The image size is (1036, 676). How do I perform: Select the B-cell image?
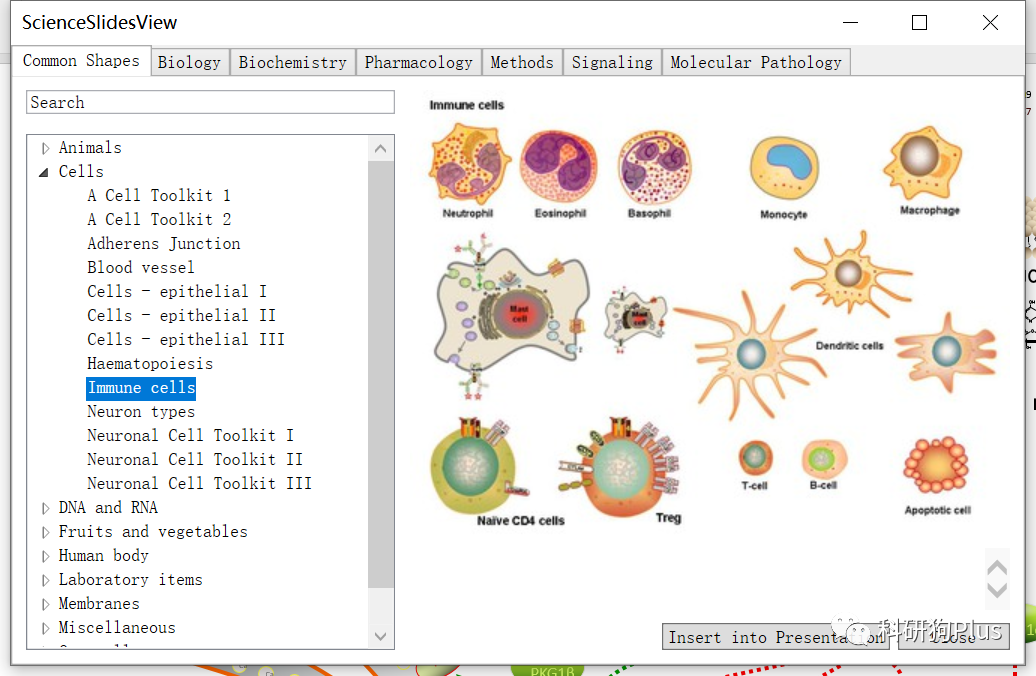click(x=824, y=459)
